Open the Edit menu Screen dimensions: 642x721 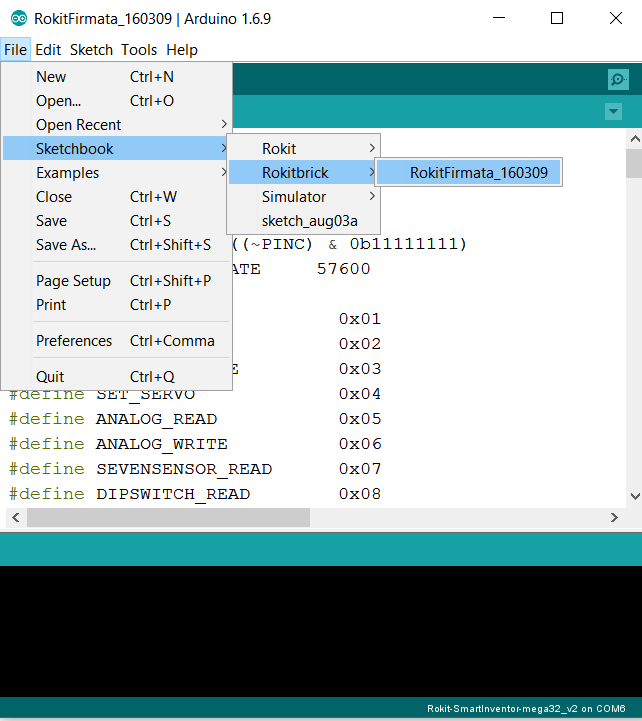point(48,50)
